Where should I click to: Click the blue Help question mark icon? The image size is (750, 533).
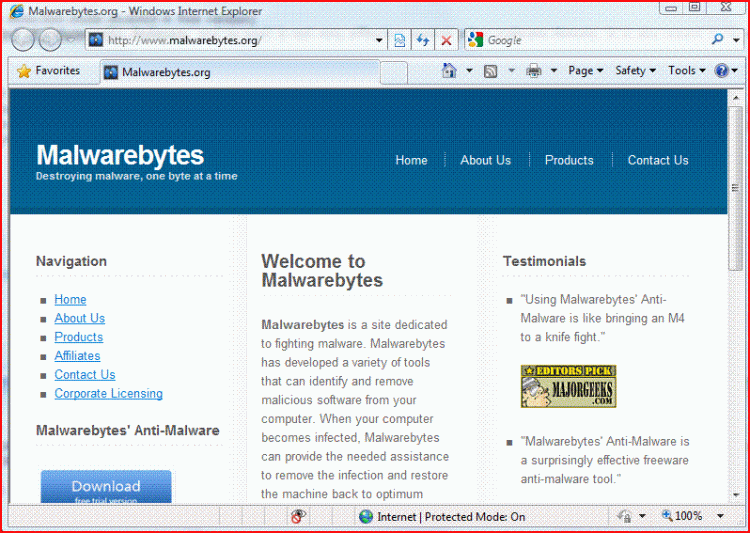tap(721, 71)
